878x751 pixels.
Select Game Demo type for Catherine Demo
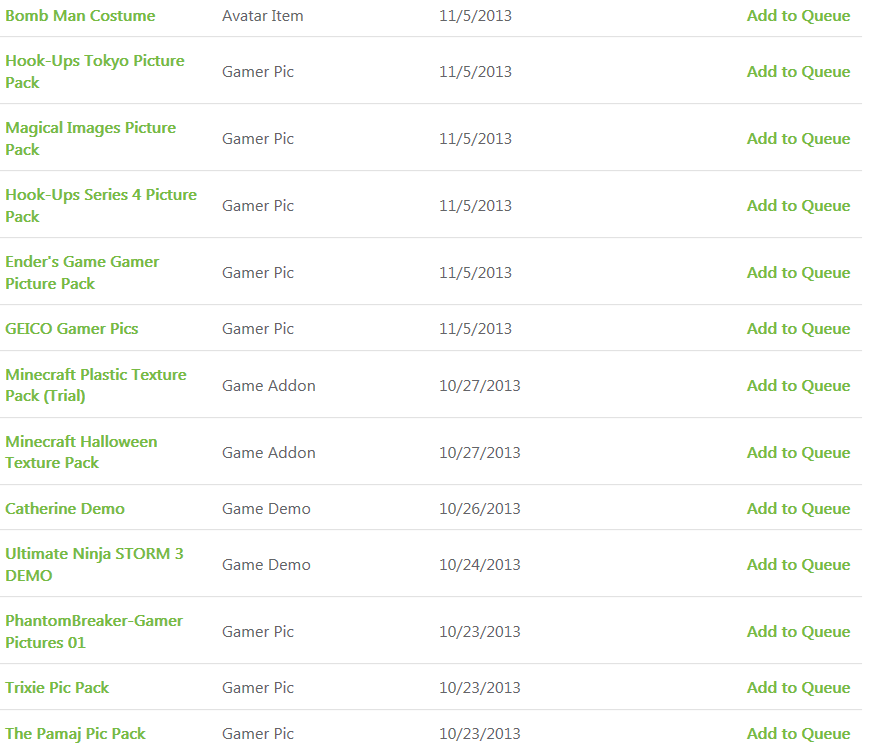266,509
